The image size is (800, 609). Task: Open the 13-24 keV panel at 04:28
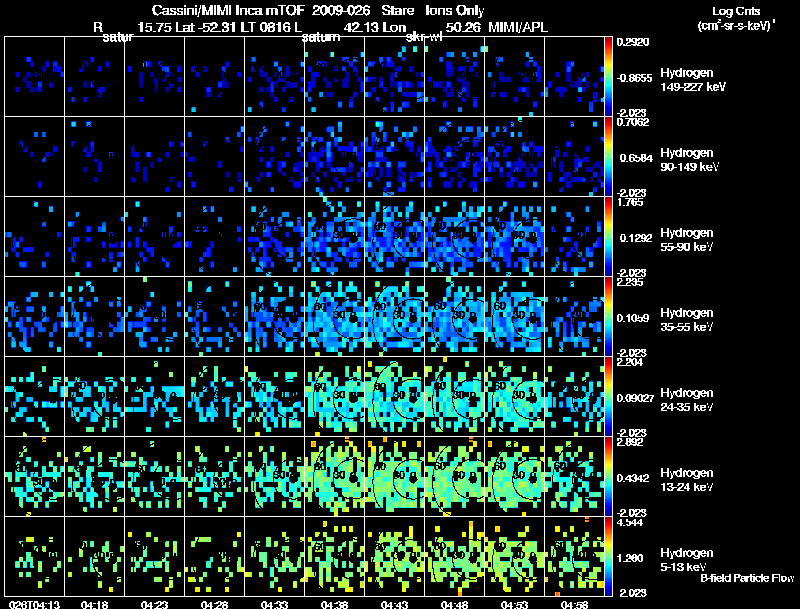[214, 476]
